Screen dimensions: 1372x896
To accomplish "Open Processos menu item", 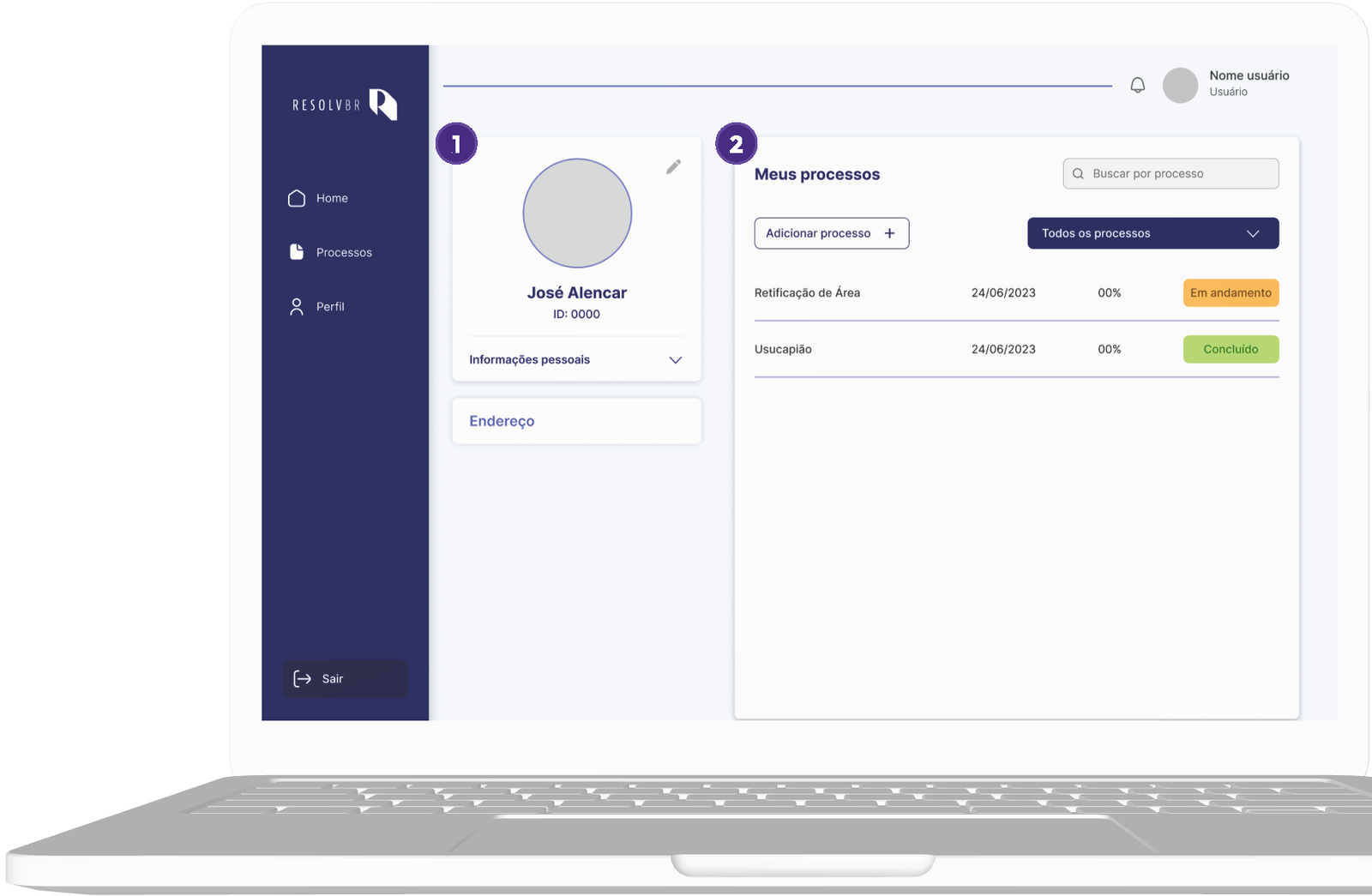I will pyautogui.click(x=331, y=252).
